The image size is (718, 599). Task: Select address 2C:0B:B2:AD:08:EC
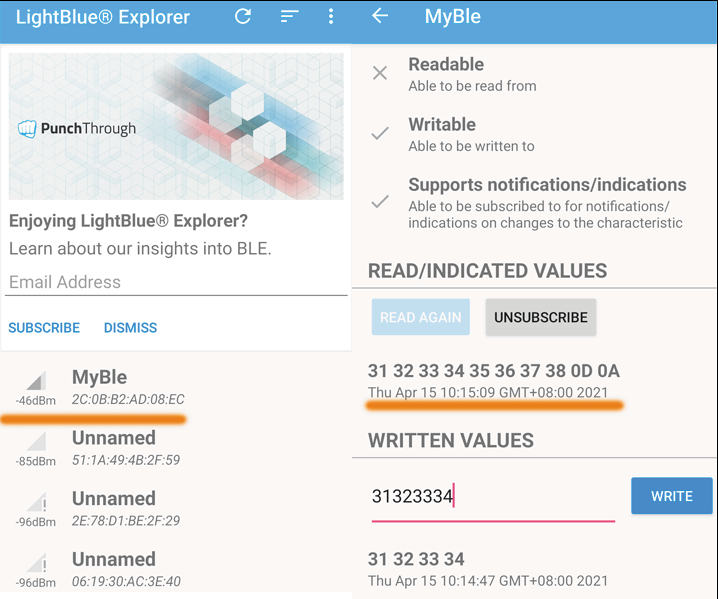[128, 399]
